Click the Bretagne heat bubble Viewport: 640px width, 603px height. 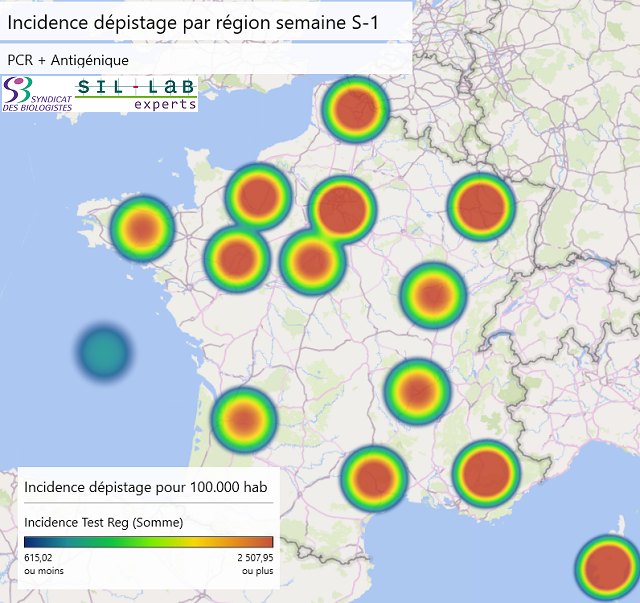[x=142, y=229]
